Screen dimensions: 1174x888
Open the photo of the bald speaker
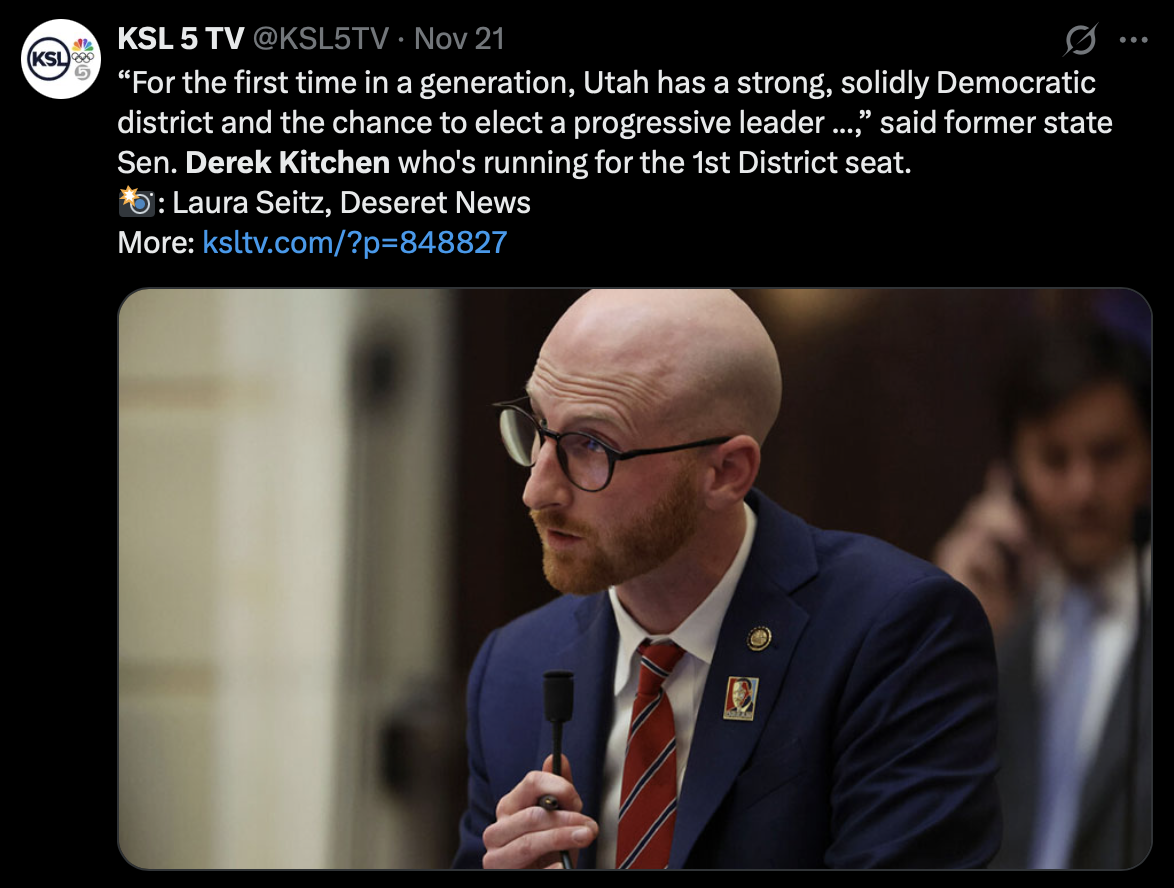coord(635,579)
